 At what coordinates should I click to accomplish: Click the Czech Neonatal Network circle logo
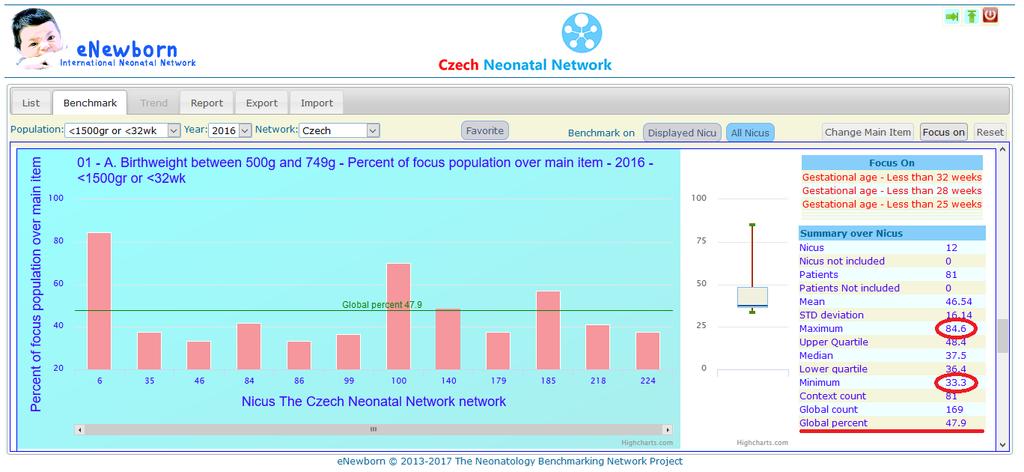[581, 33]
